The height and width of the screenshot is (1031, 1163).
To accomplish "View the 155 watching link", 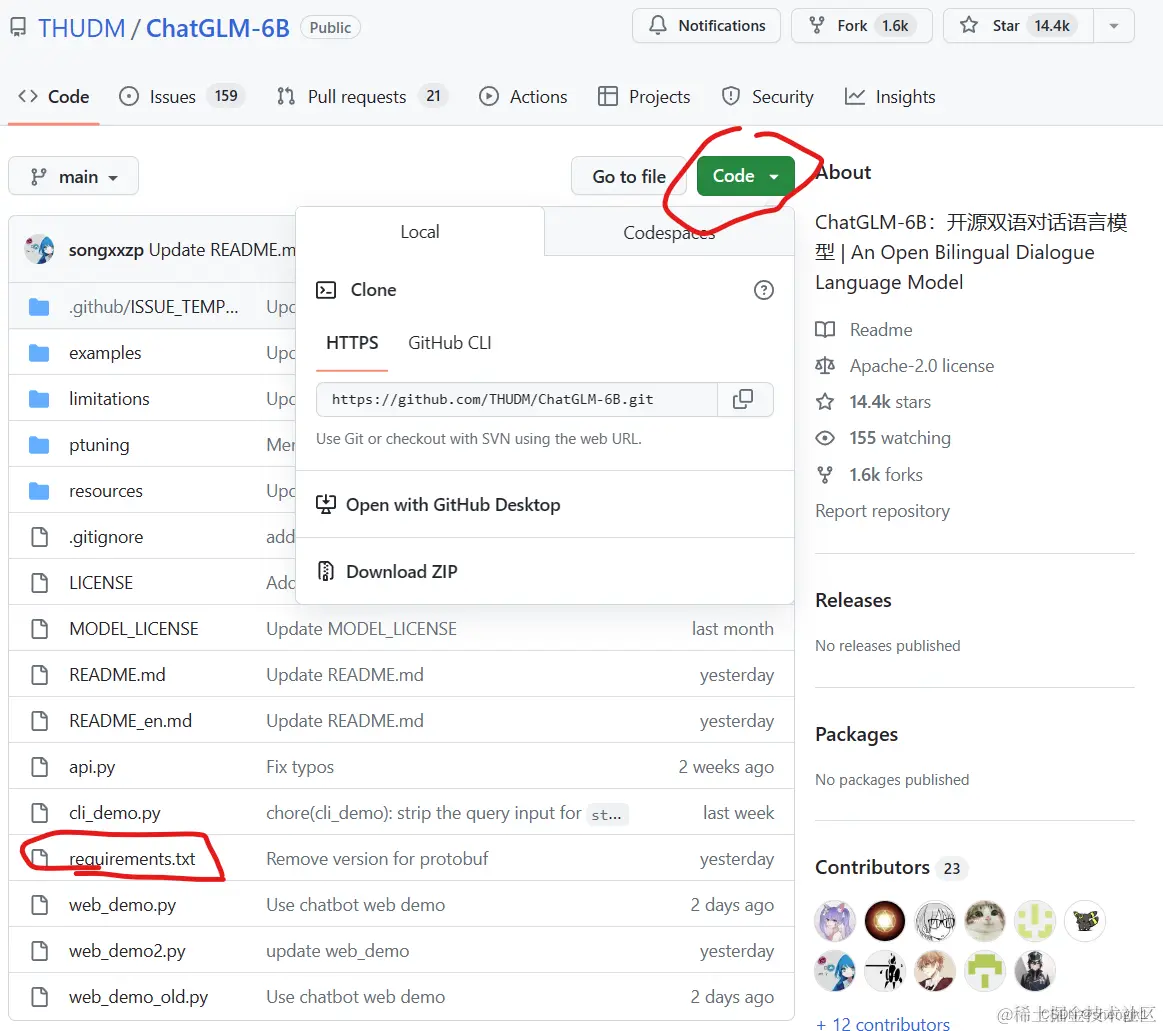I will point(883,438).
